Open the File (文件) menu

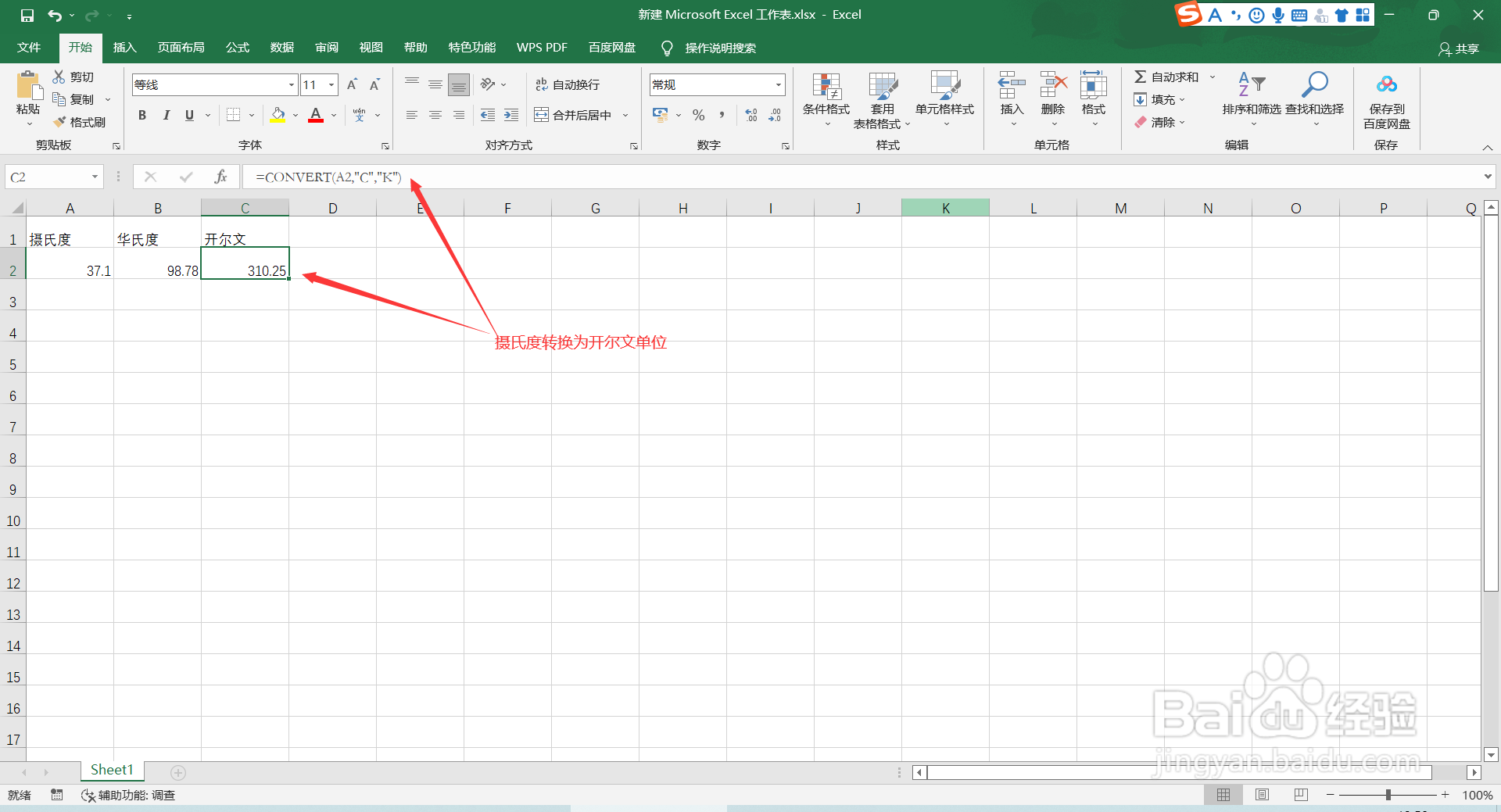29,48
